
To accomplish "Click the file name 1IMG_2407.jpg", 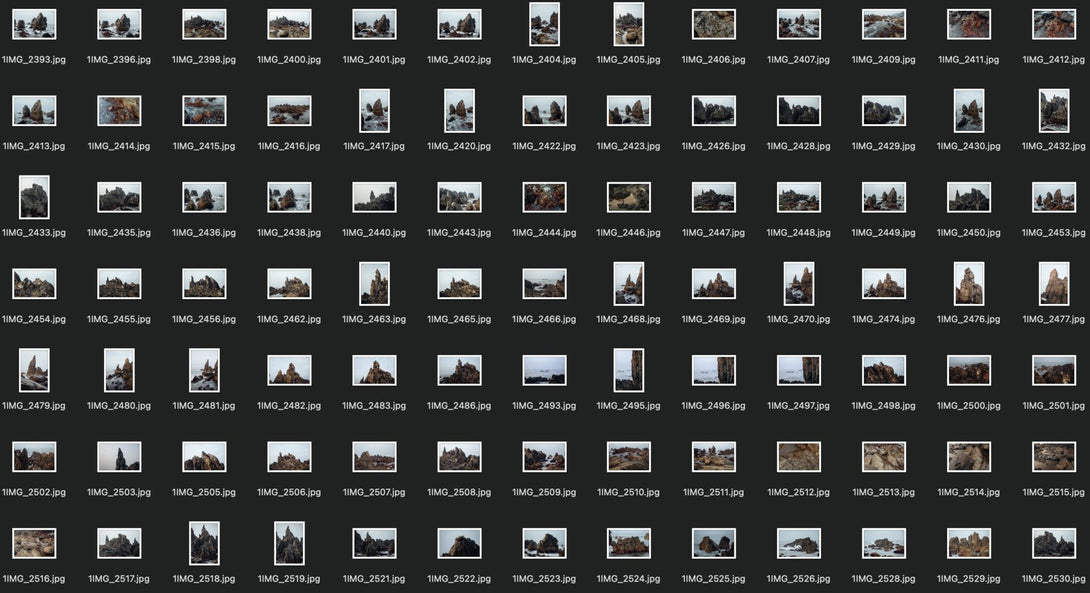I will pyautogui.click(x=799, y=60).
